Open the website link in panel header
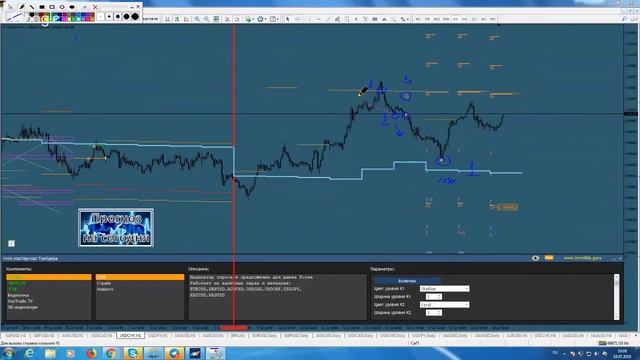The height and width of the screenshot is (360, 640). [x=582, y=258]
